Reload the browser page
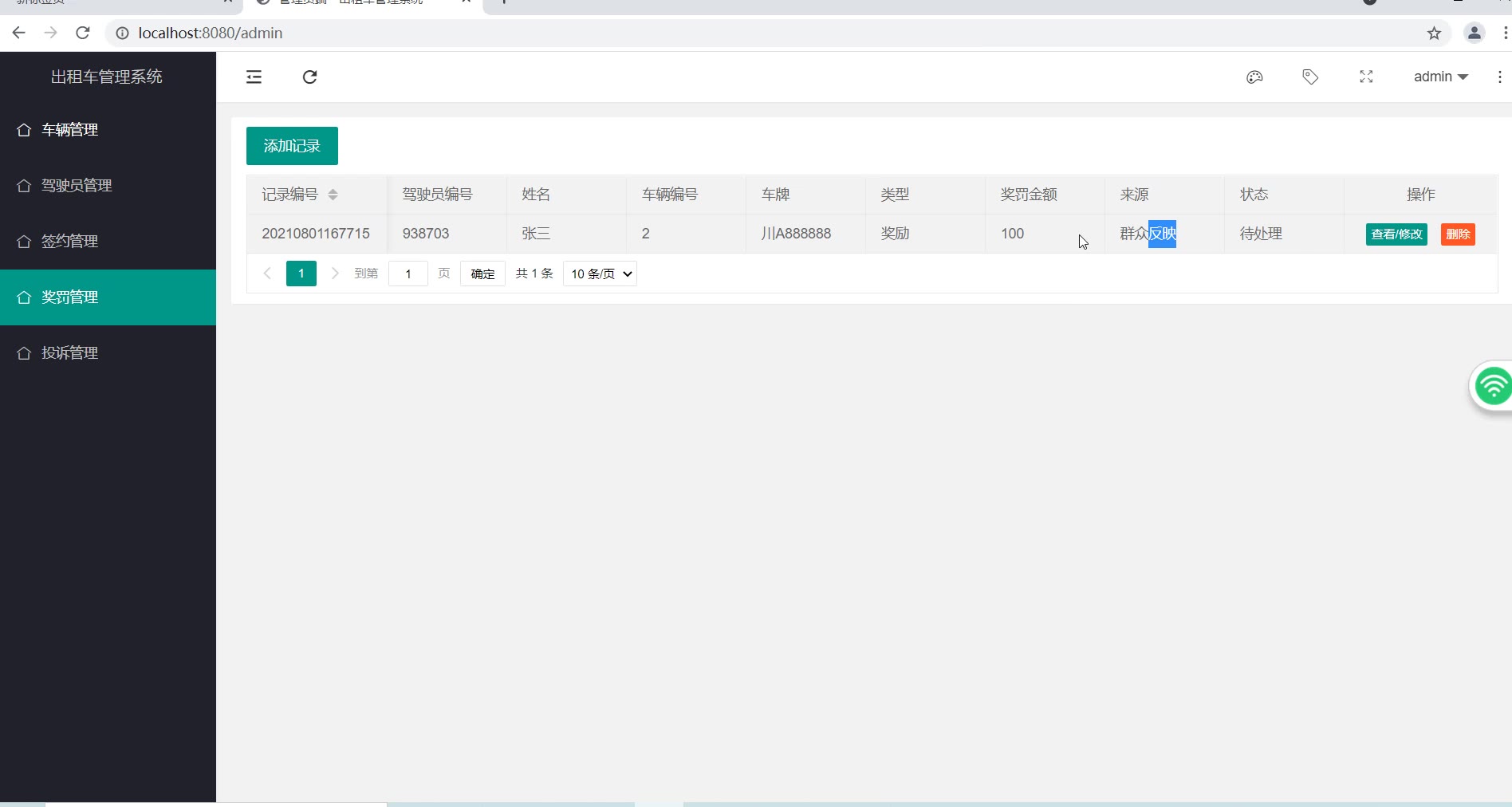Viewport: 1512px width, 807px height. pyautogui.click(x=82, y=33)
